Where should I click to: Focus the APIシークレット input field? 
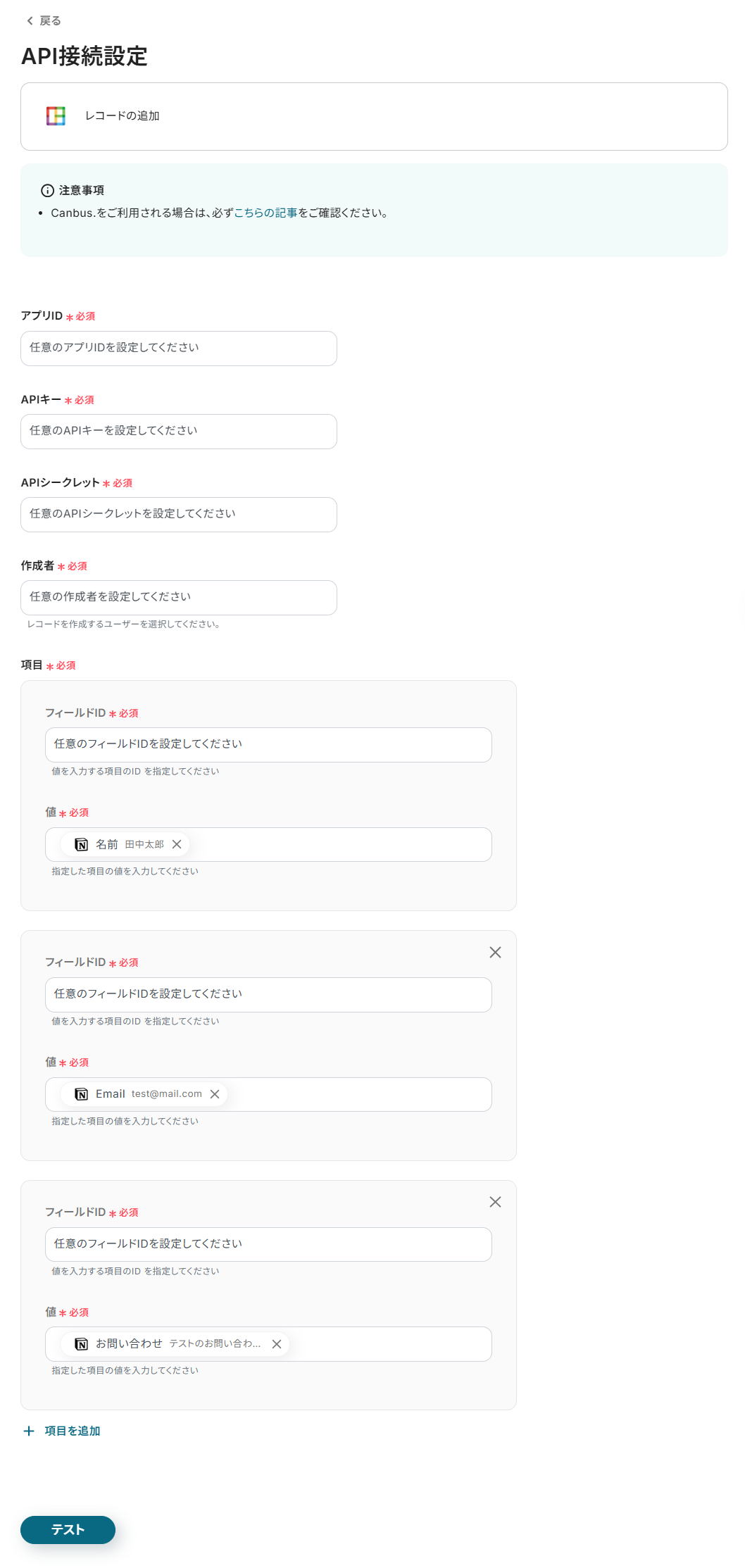click(x=179, y=515)
